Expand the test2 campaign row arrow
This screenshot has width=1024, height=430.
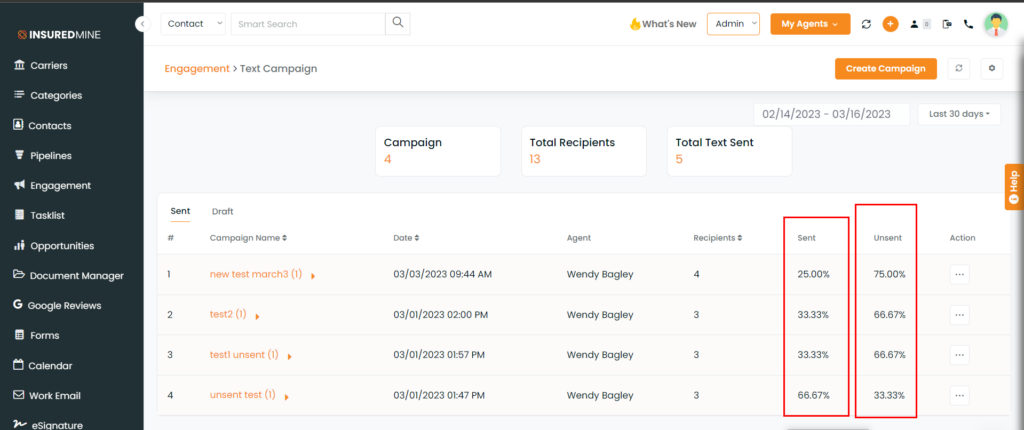pyautogui.click(x=257, y=317)
